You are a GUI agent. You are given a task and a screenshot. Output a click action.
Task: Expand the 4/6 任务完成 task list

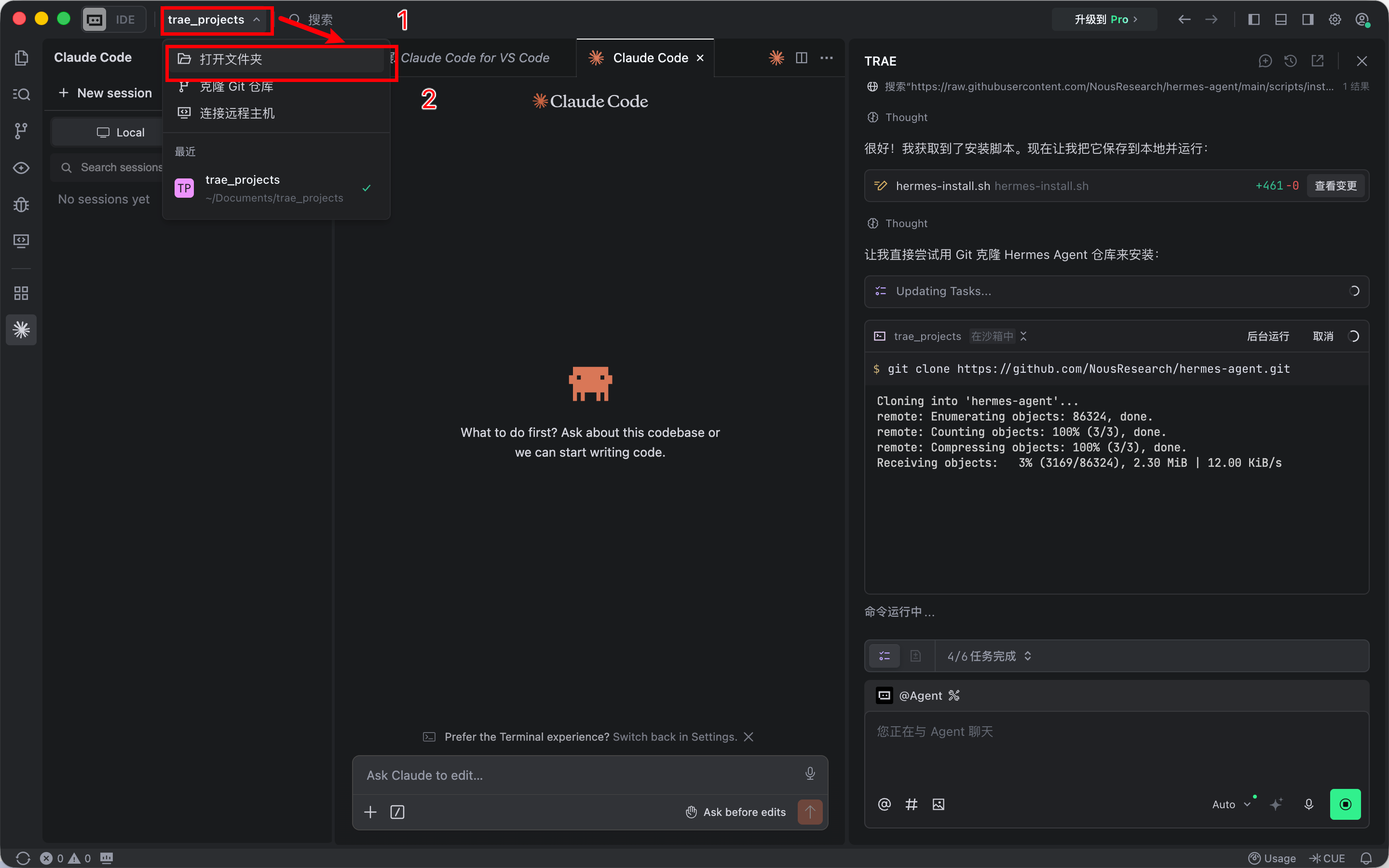(990, 656)
